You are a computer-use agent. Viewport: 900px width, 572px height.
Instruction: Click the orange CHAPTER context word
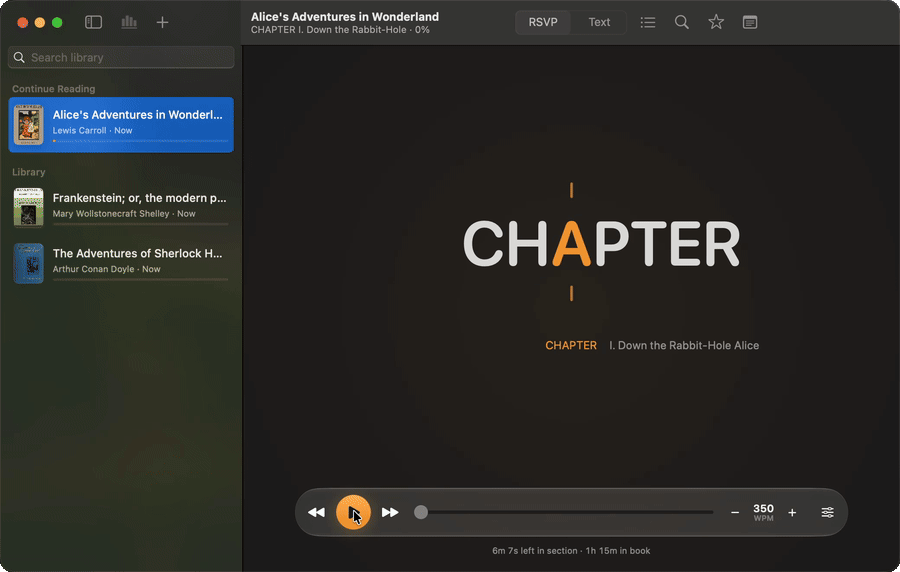coord(571,345)
